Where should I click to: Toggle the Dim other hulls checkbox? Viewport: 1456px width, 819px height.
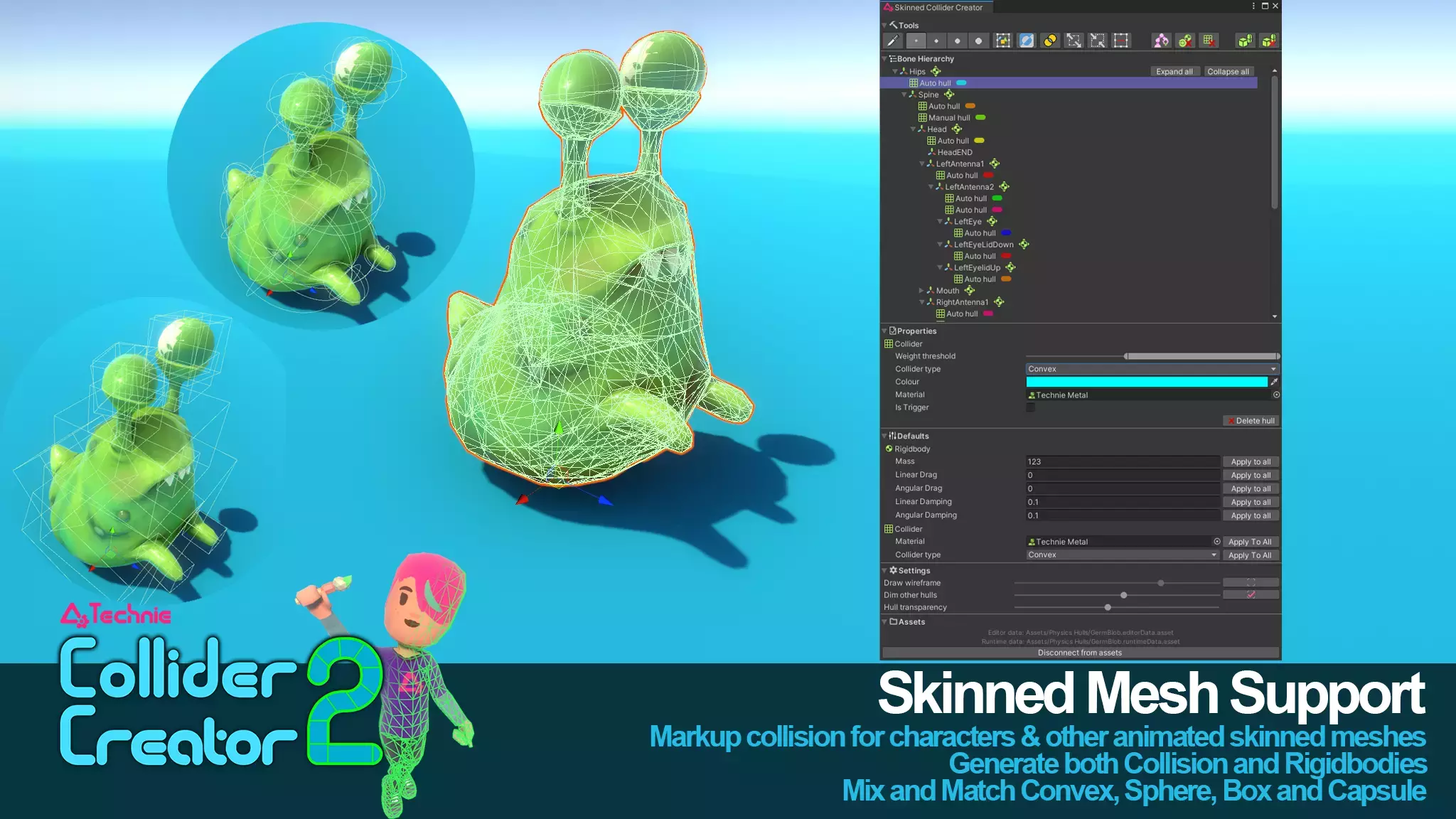click(x=1251, y=595)
